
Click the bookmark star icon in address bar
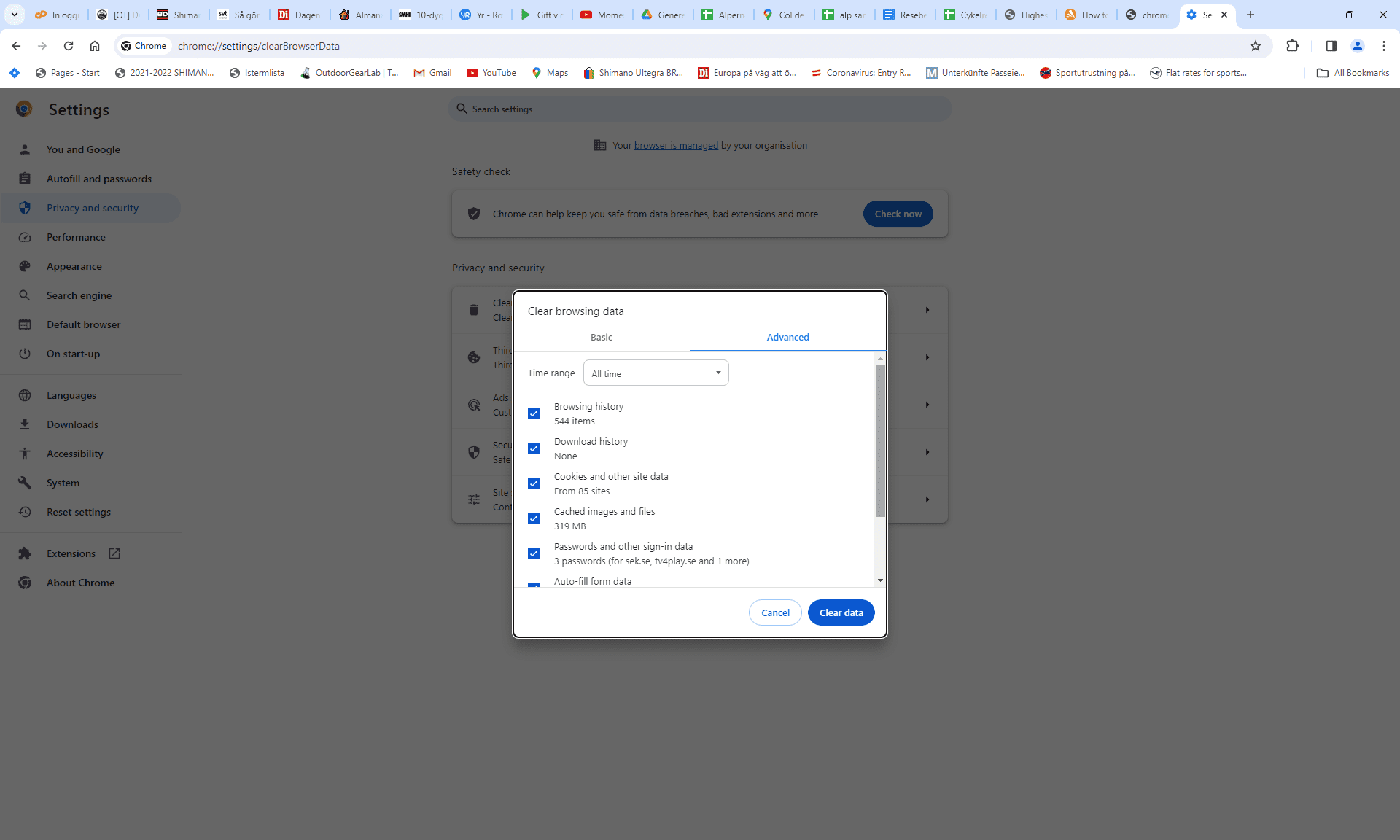(1255, 46)
